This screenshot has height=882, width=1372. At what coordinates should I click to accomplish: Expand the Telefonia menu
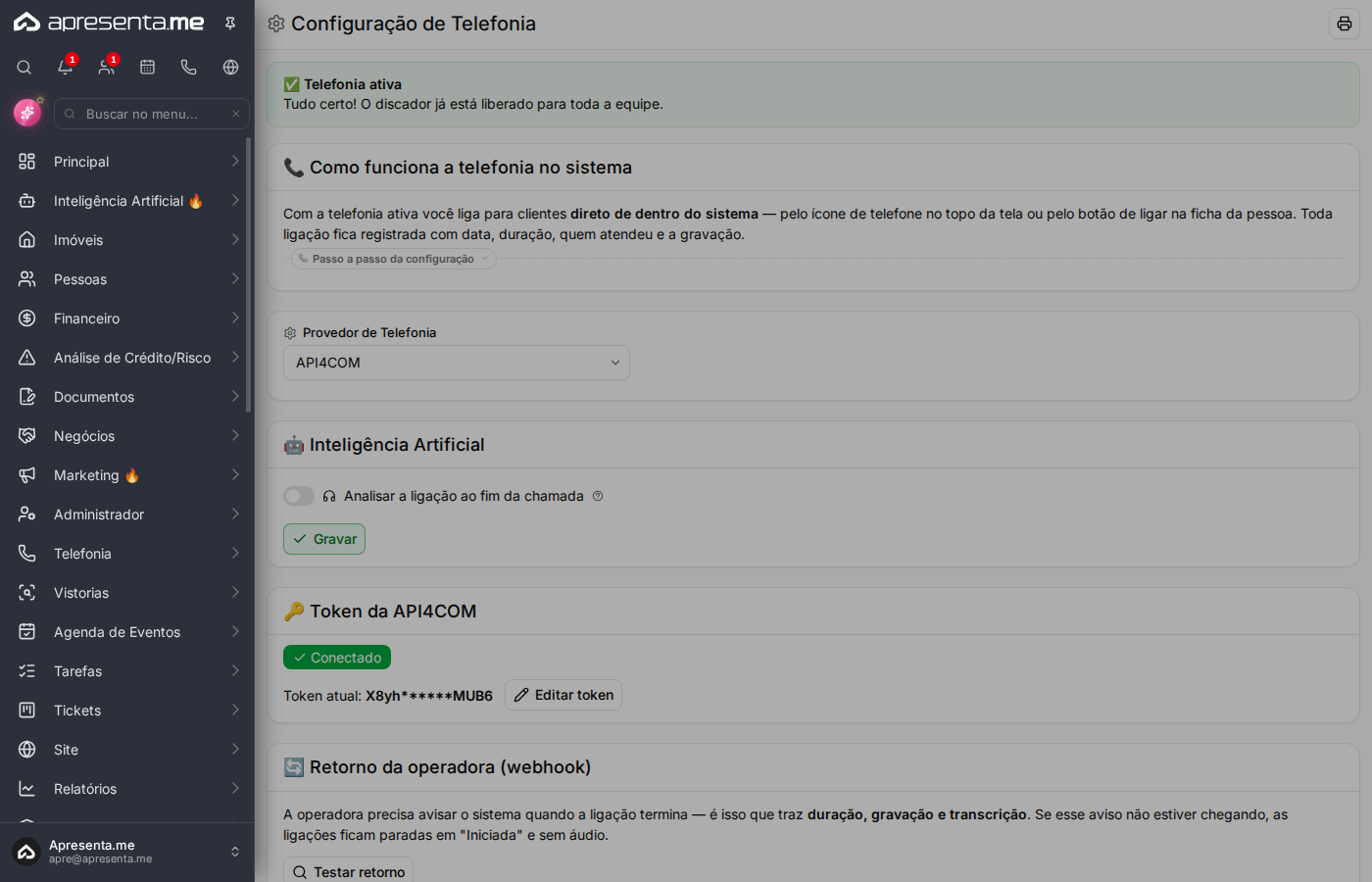click(x=127, y=554)
